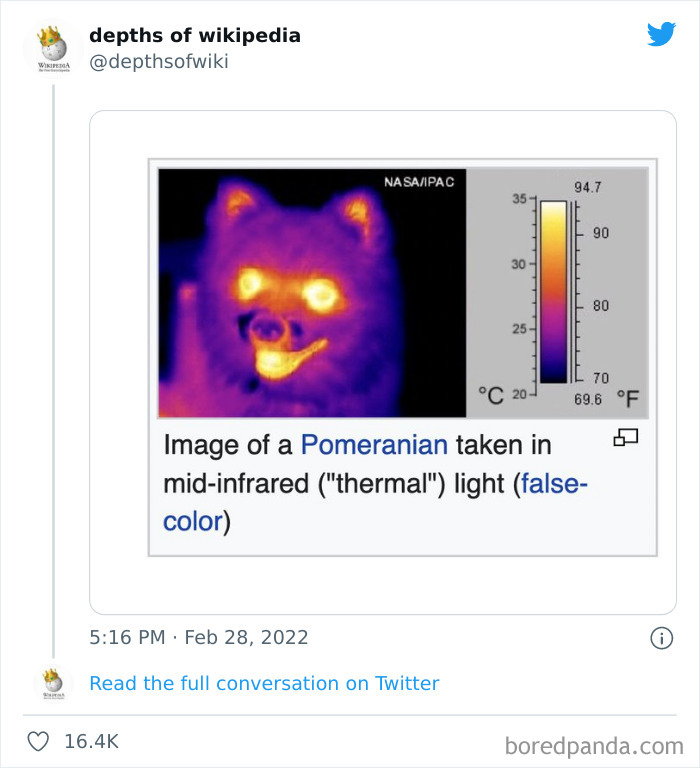Image resolution: width=700 pixels, height=768 pixels.
Task: Click the 94.7 Fahrenheit scale label
Action: click(587, 187)
